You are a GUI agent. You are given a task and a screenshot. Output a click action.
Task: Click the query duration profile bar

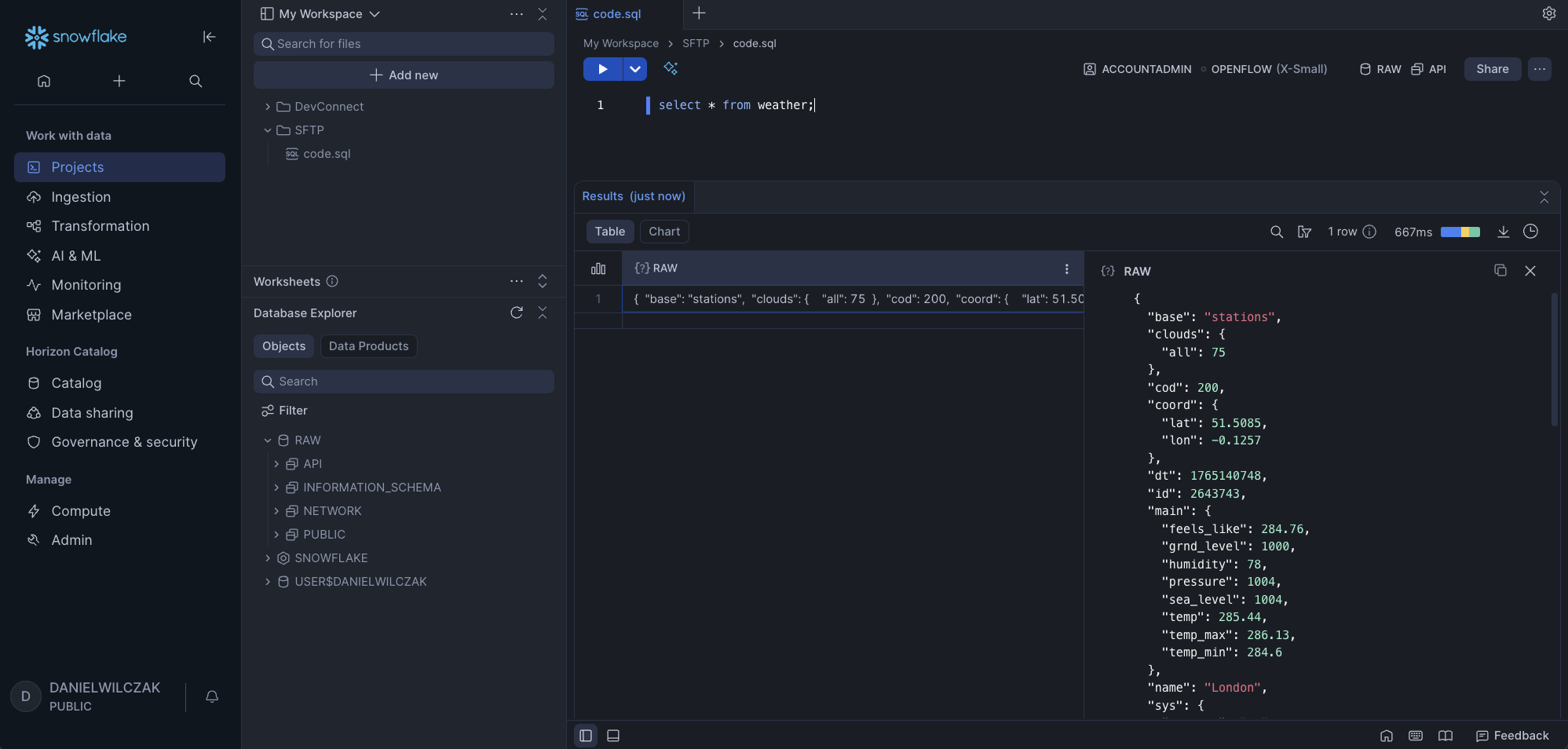[1460, 232]
